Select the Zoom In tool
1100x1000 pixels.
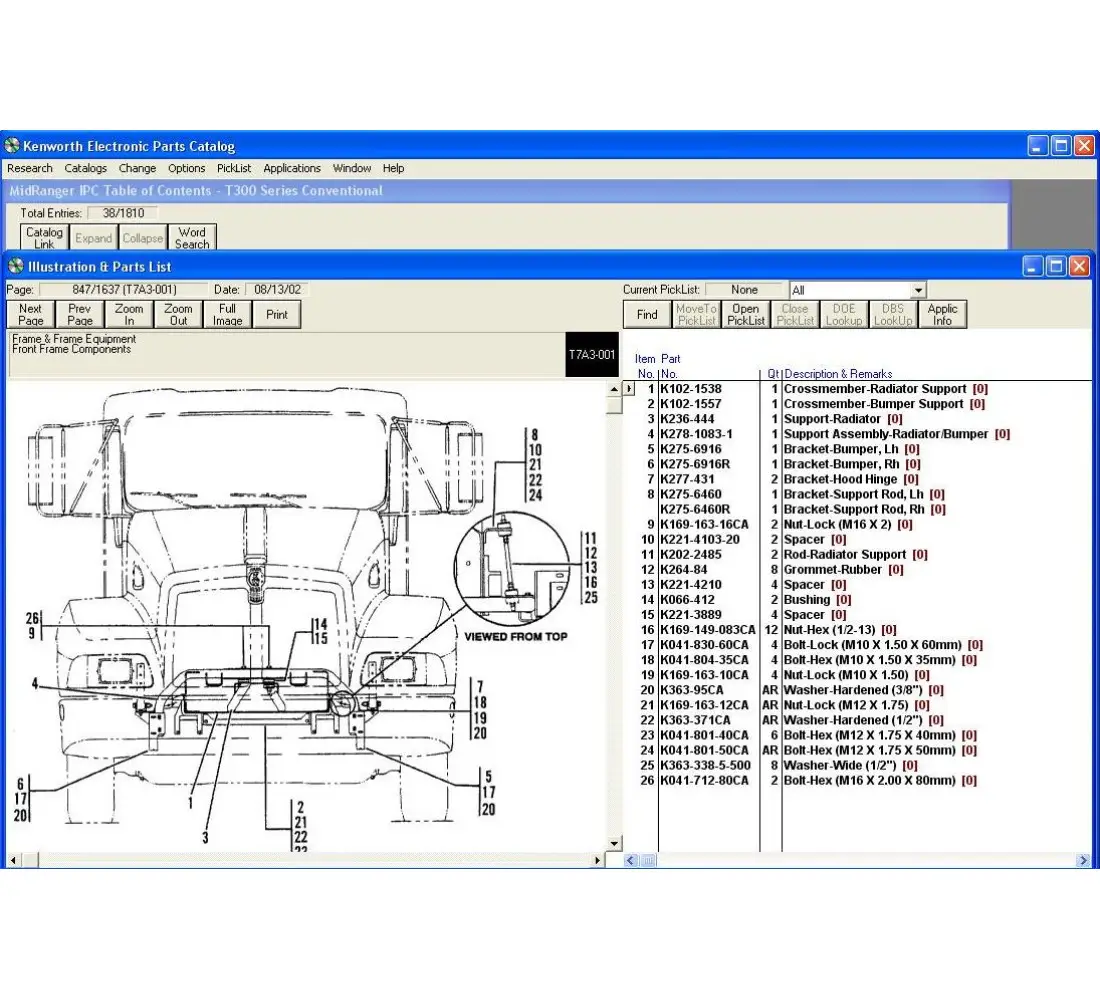(128, 313)
